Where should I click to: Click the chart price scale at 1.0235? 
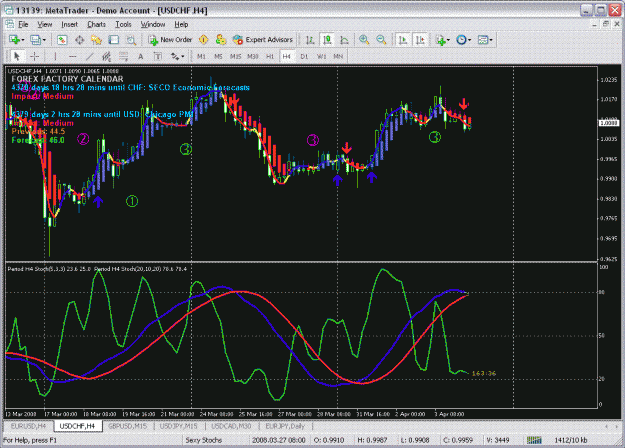click(x=608, y=80)
